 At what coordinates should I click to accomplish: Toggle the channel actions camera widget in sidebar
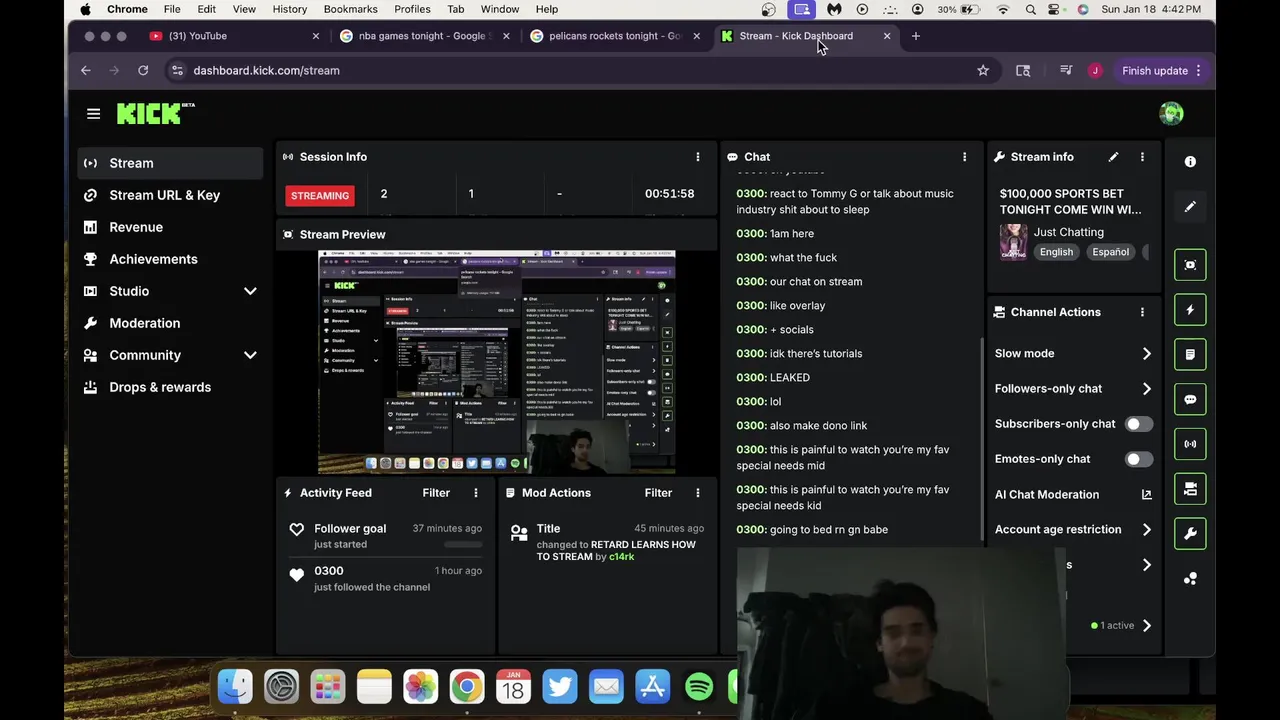[x=1190, y=489]
